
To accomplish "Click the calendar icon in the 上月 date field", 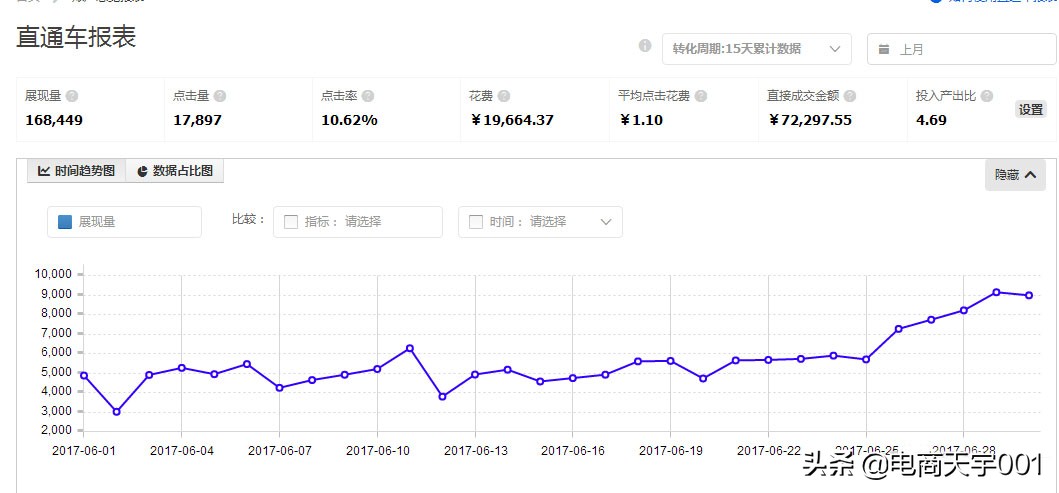I will tap(884, 49).
